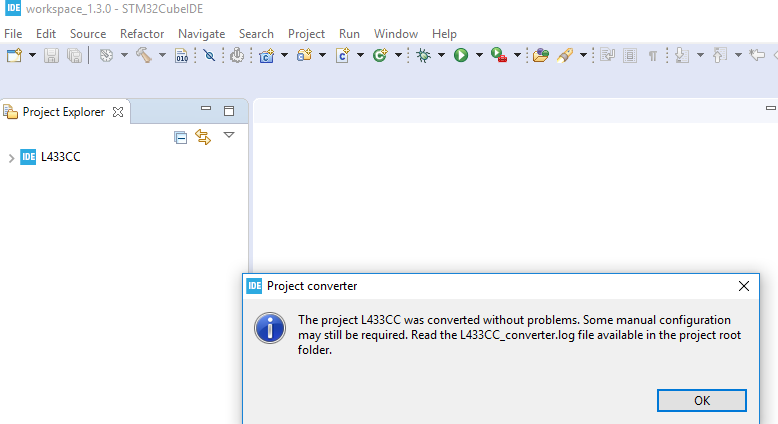Open the Previous Annotation dropdown arrow
The width and height of the screenshot is (778, 424).
pyautogui.click(x=738, y=55)
